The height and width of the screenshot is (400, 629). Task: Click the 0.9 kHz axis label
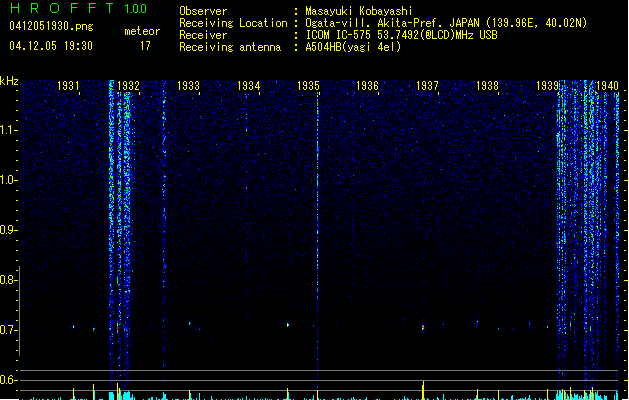click(x=8, y=230)
